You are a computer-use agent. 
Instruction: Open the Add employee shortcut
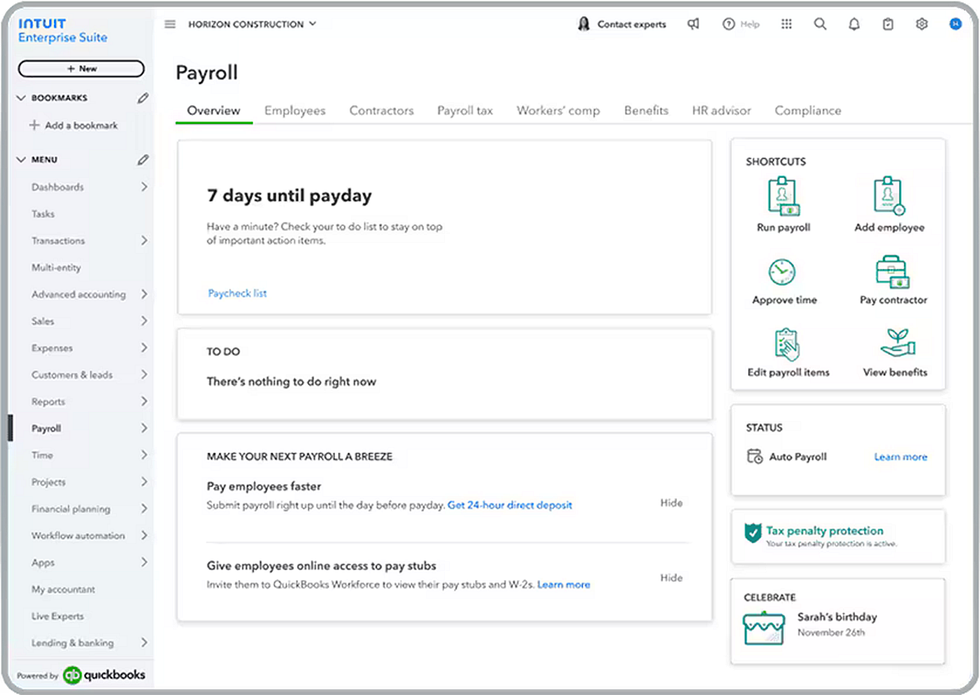[x=889, y=197]
